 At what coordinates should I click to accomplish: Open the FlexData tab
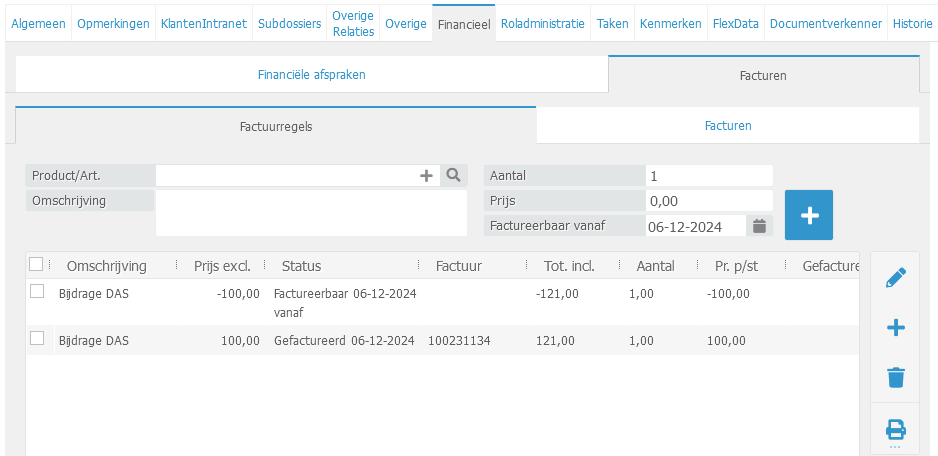(736, 24)
